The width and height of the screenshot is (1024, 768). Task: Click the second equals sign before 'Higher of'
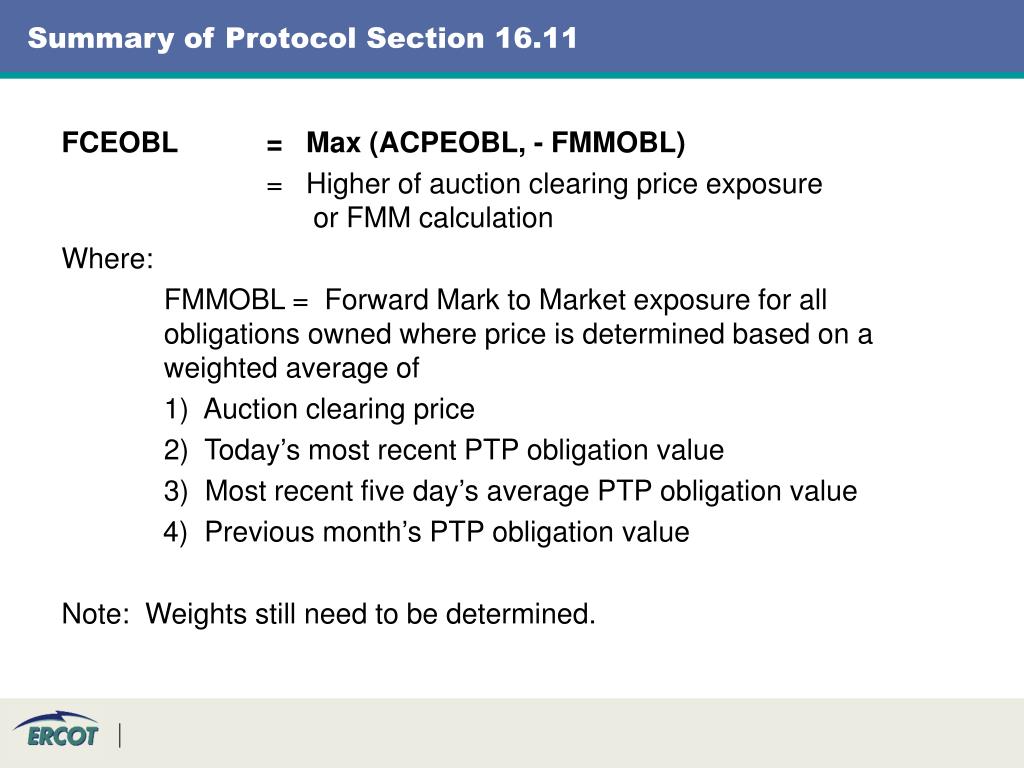[x=274, y=186]
